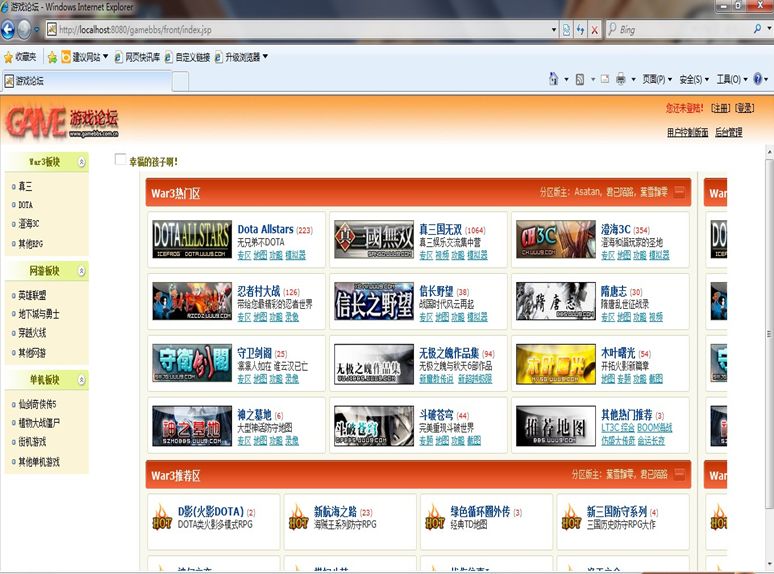Image resolution: width=774 pixels, height=574 pixels.
Task: Open the 网页快讯库 favorites bar item
Action: click(137, 57)
